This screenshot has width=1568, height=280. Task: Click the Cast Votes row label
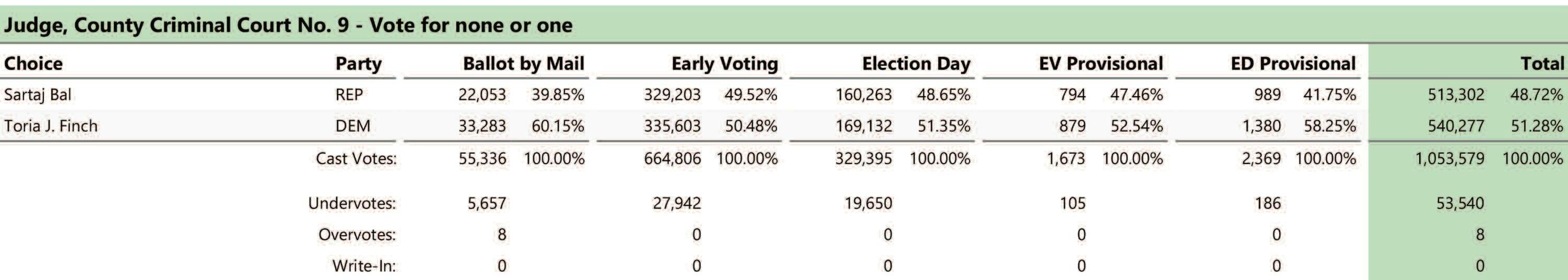(356, 159)
